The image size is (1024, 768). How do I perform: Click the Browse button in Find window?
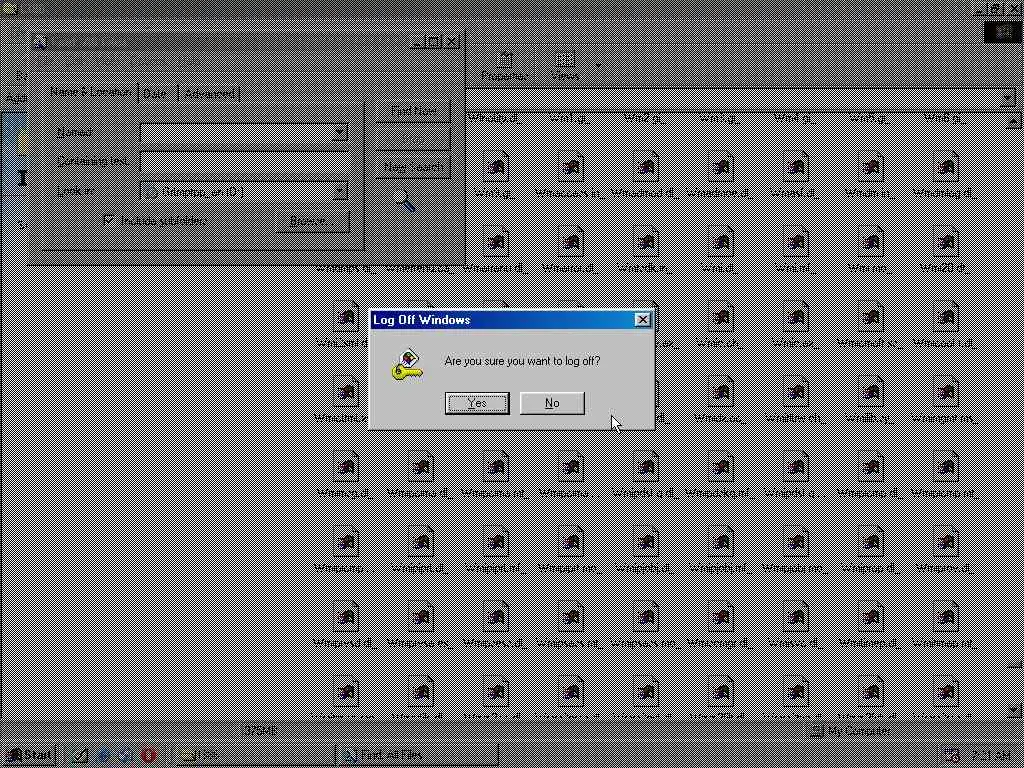tap(312, 221)
